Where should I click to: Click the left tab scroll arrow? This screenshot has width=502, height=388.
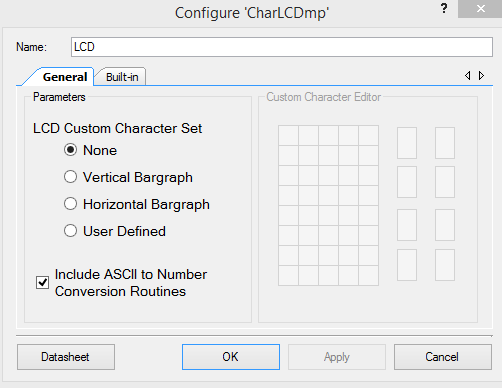pyautogui.click(x=468, y=76)
